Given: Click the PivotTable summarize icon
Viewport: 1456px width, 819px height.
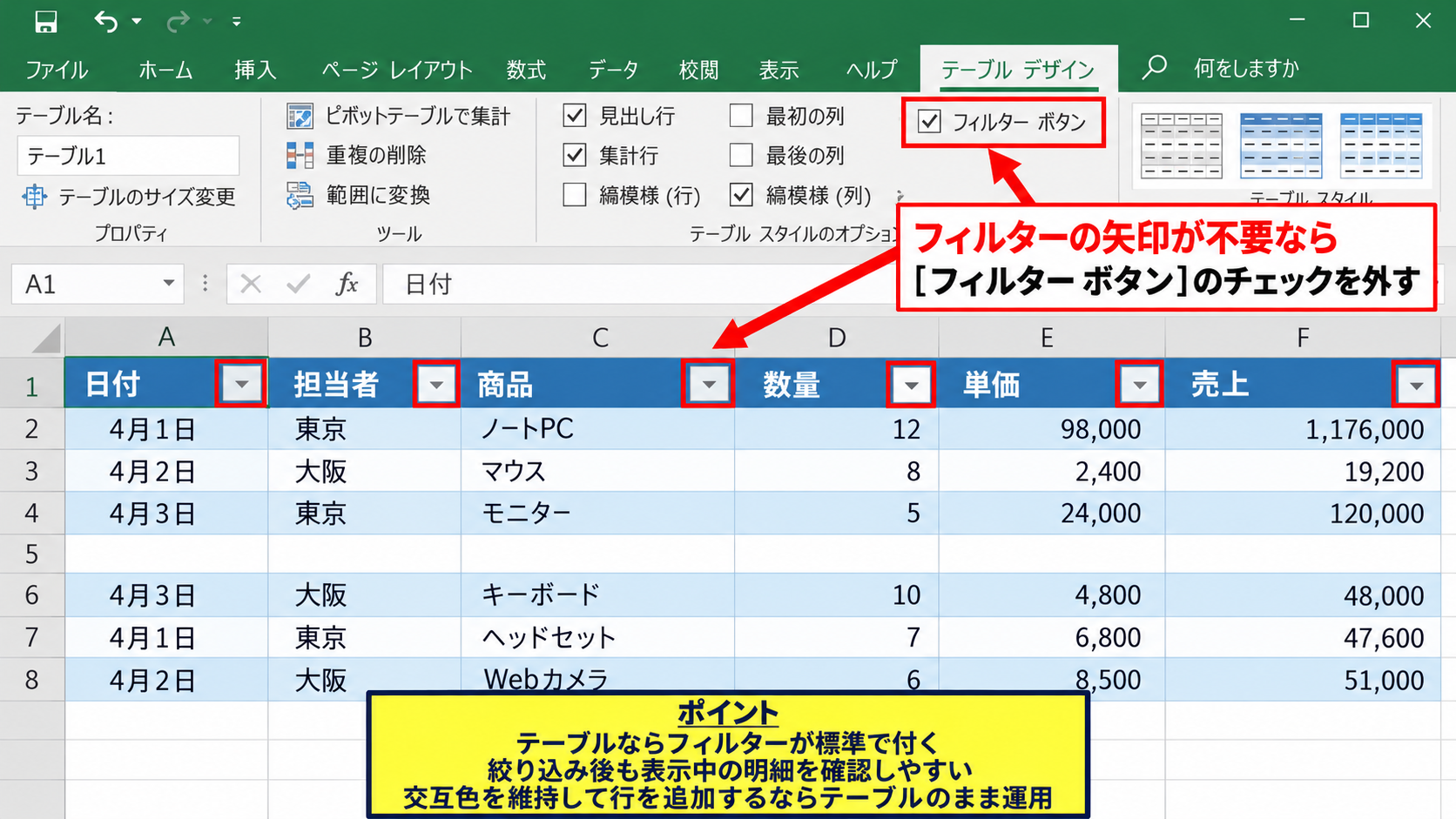Looking at the screenshot, I should click(x=300, y=116).
